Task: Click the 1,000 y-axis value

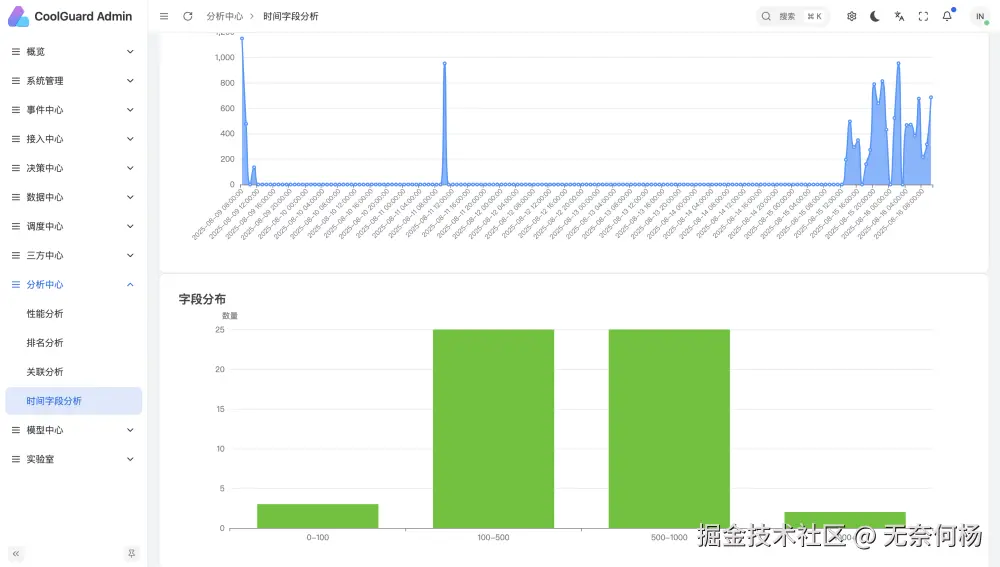Action: 224,57
